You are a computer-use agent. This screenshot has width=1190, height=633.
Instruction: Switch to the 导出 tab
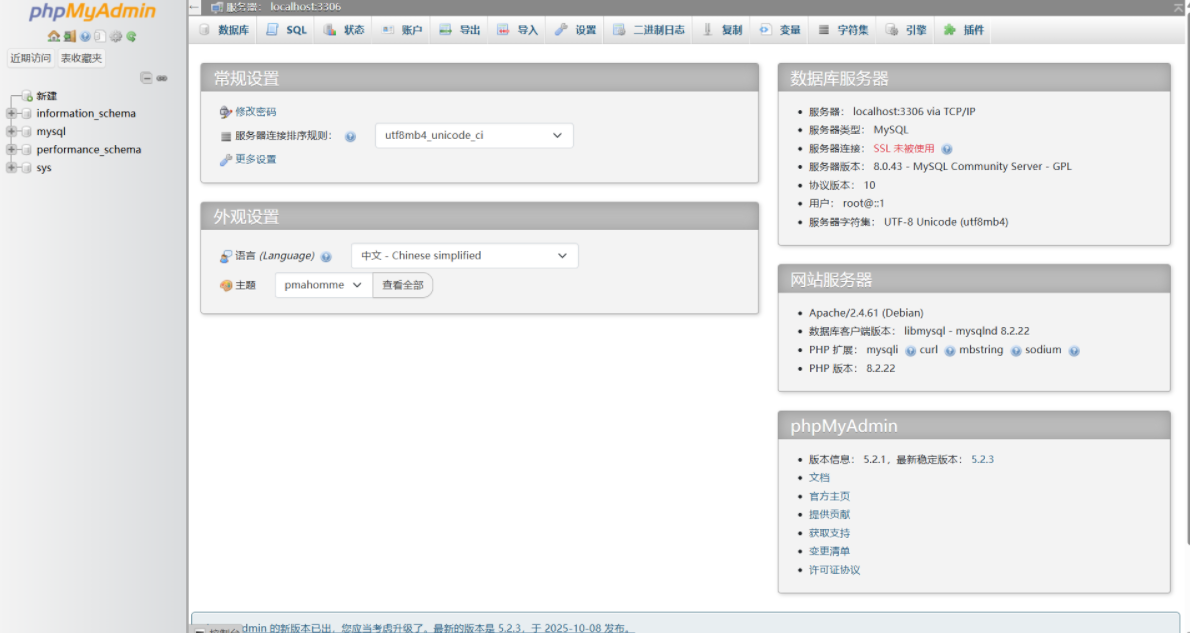pyautogui.click(x=459, y=30)
